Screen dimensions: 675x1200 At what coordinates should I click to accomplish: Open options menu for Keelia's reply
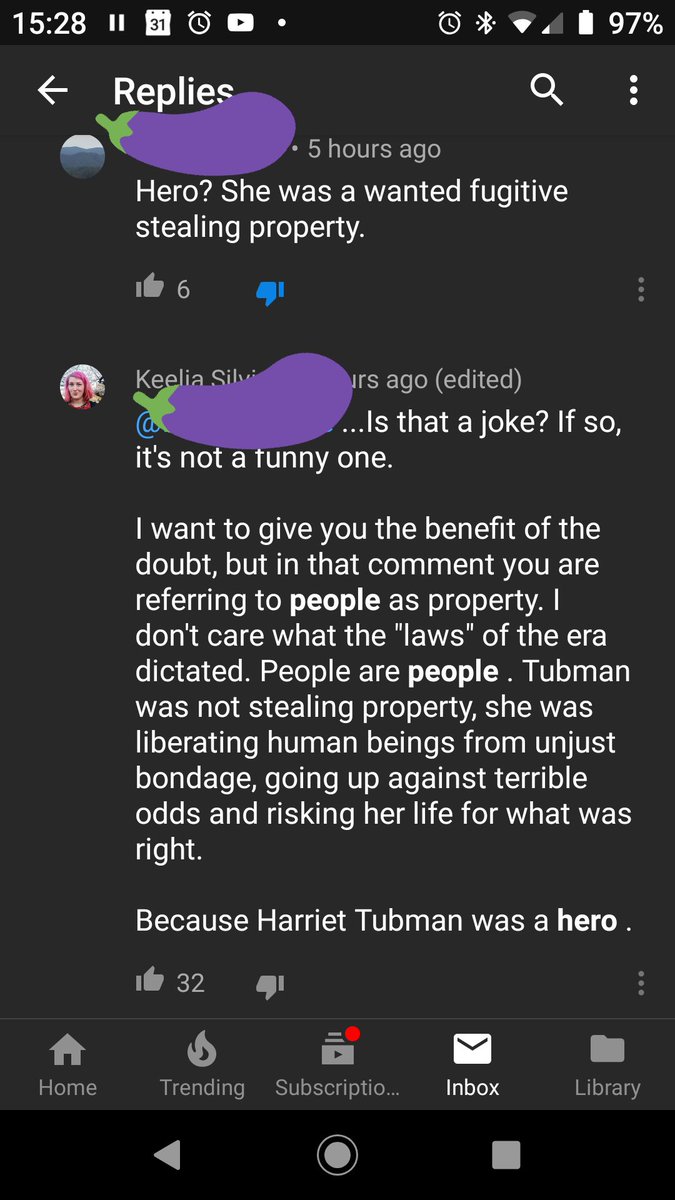pos(641,982)
